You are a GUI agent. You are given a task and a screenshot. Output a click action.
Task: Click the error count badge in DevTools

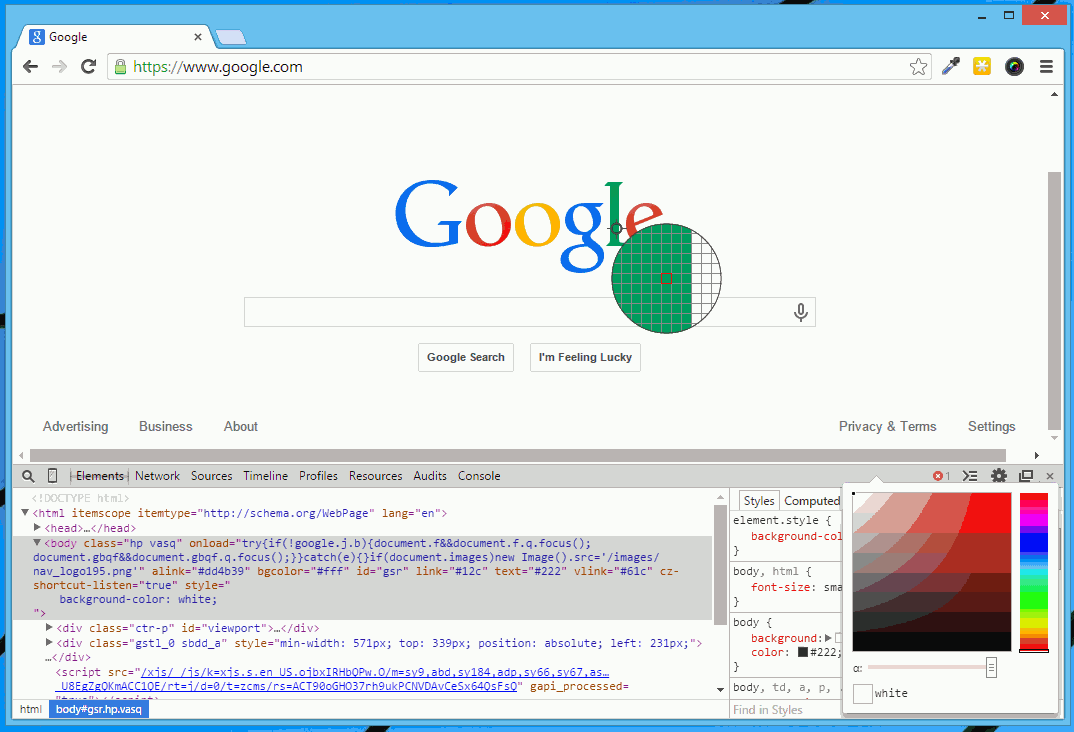tap(938, 476)
